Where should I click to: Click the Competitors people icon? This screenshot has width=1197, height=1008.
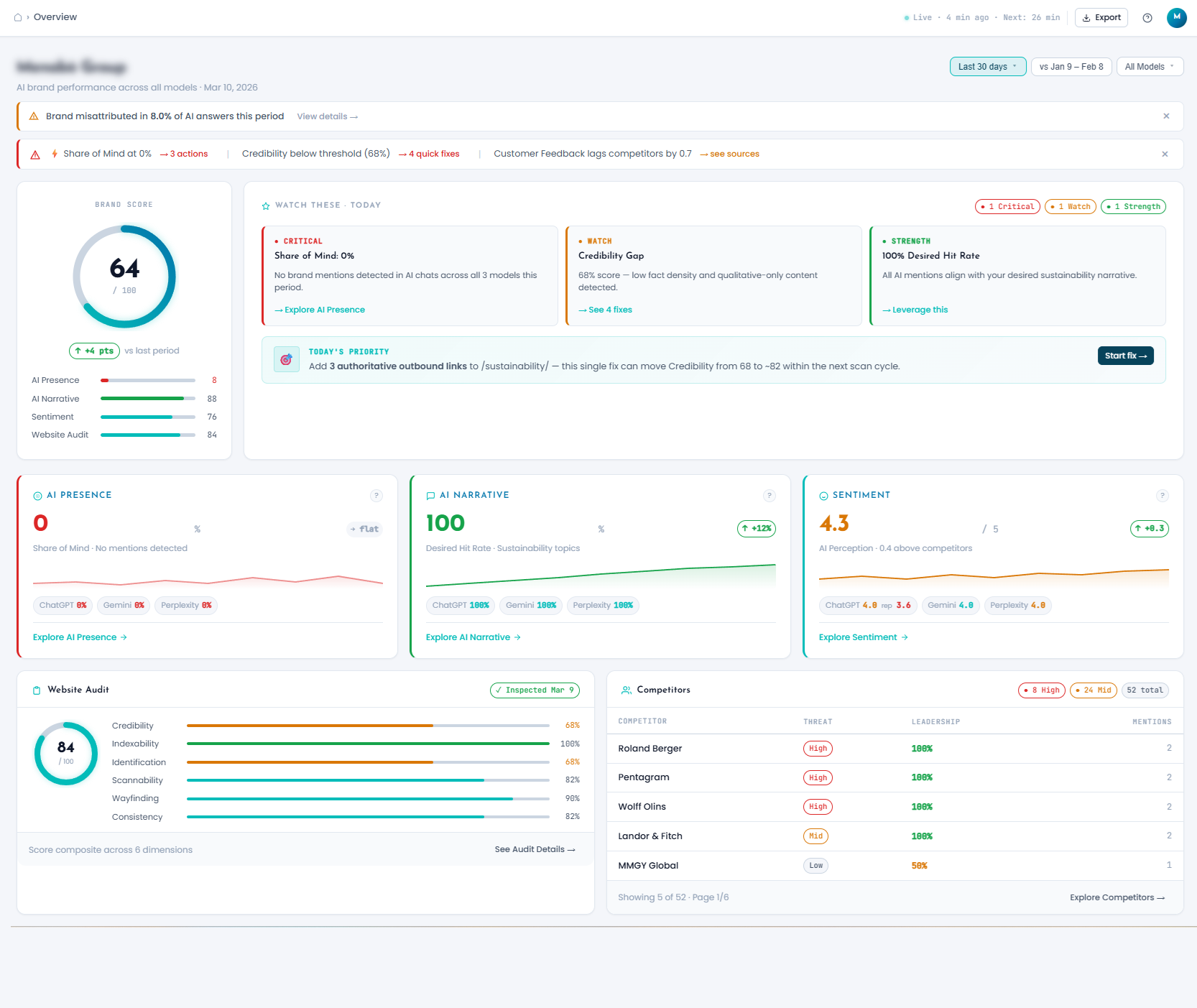coord(626,689)
